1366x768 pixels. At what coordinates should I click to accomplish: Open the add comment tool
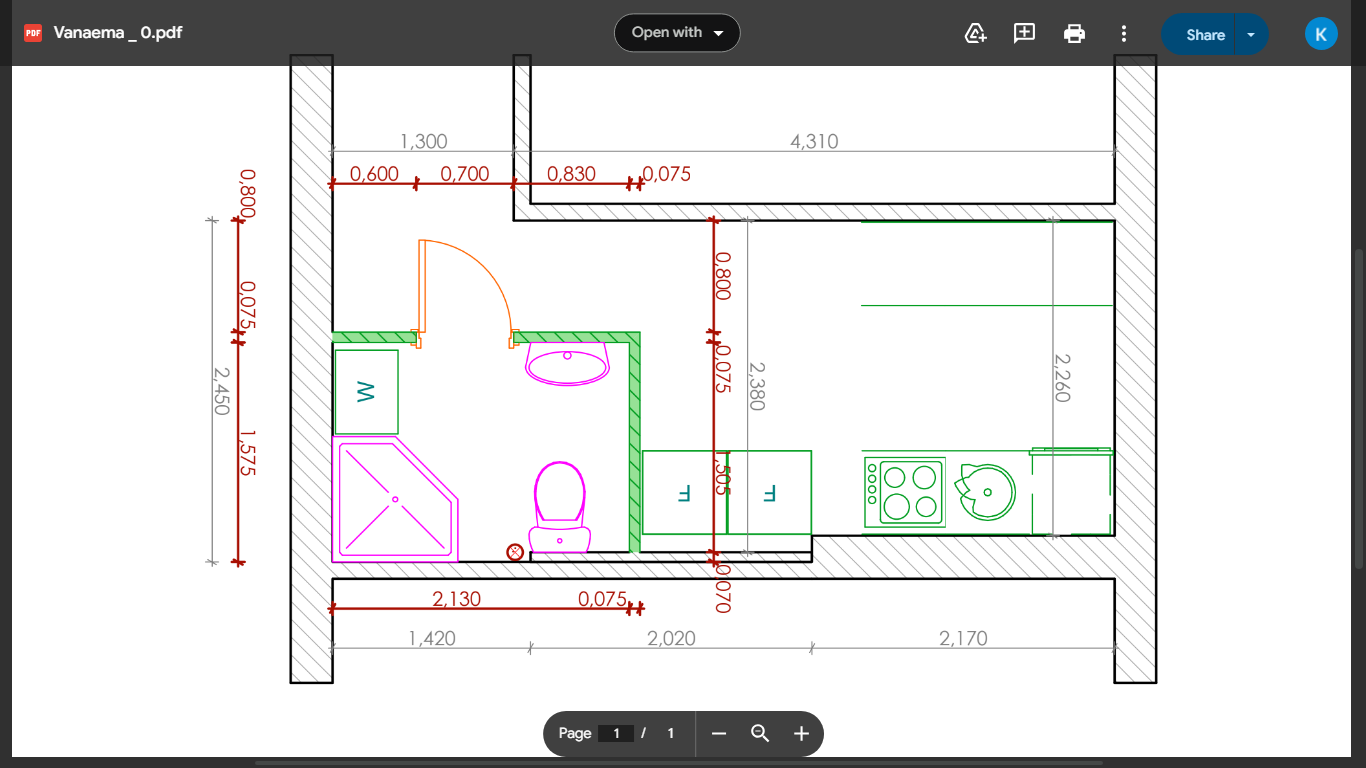(x=1024, y=33)
